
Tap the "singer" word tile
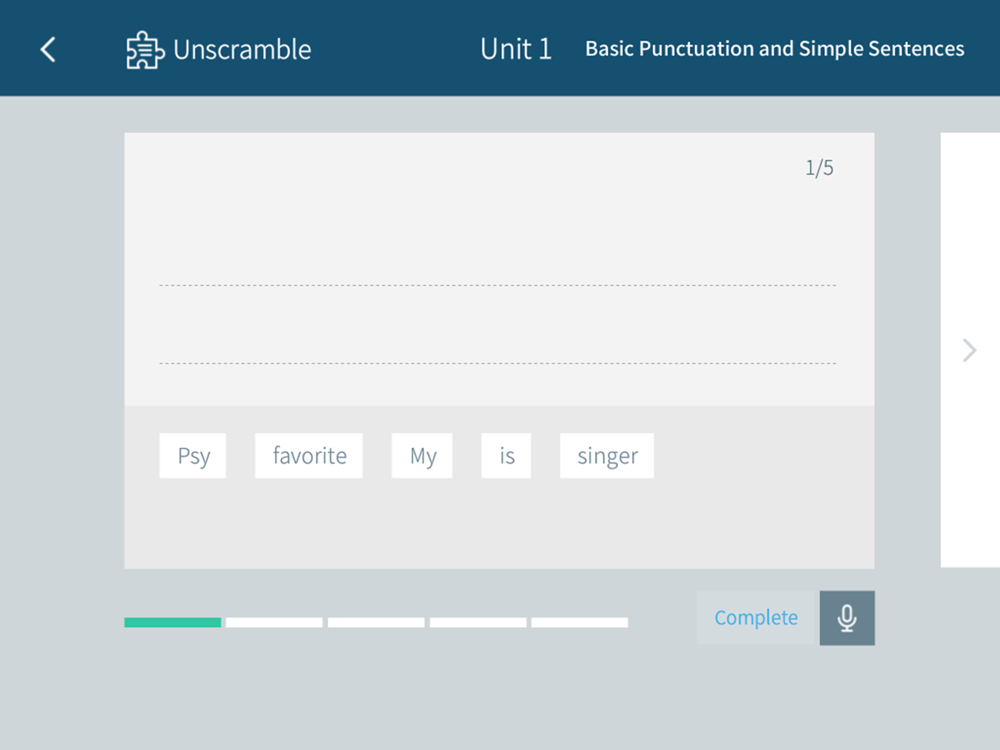(607, 456)
